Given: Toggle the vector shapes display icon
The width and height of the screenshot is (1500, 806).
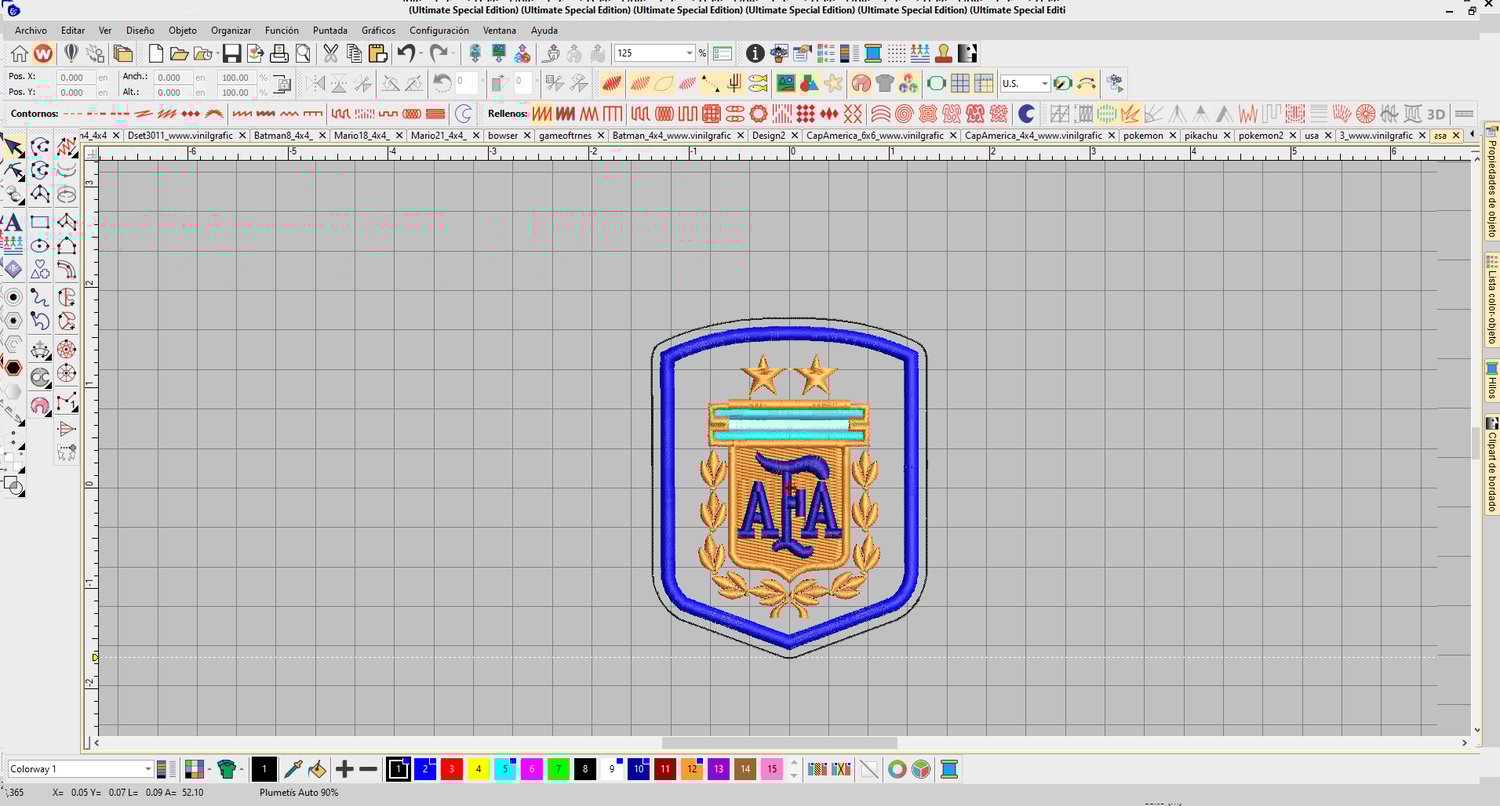Looking at the screenshot, I should click(809, 83).
